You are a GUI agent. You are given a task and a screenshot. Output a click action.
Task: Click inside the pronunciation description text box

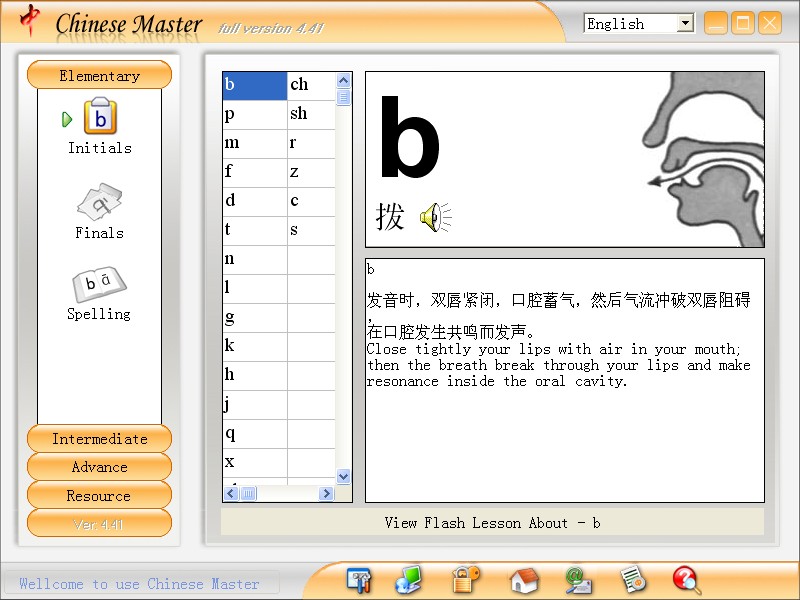[x=565, y=381]
